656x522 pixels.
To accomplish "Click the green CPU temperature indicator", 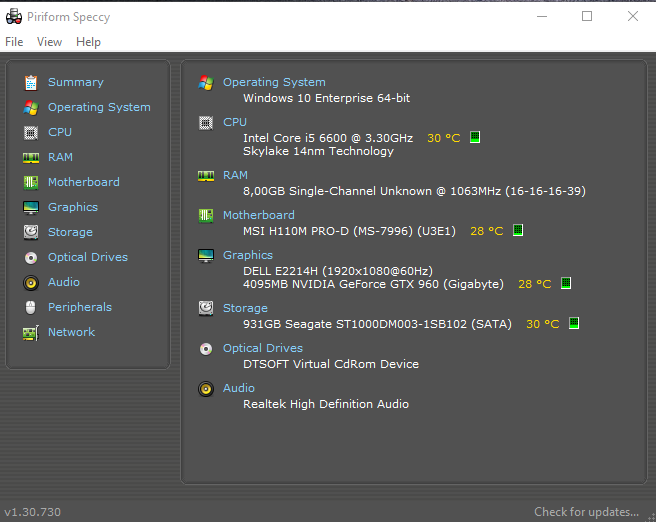I will coord(475,138).
